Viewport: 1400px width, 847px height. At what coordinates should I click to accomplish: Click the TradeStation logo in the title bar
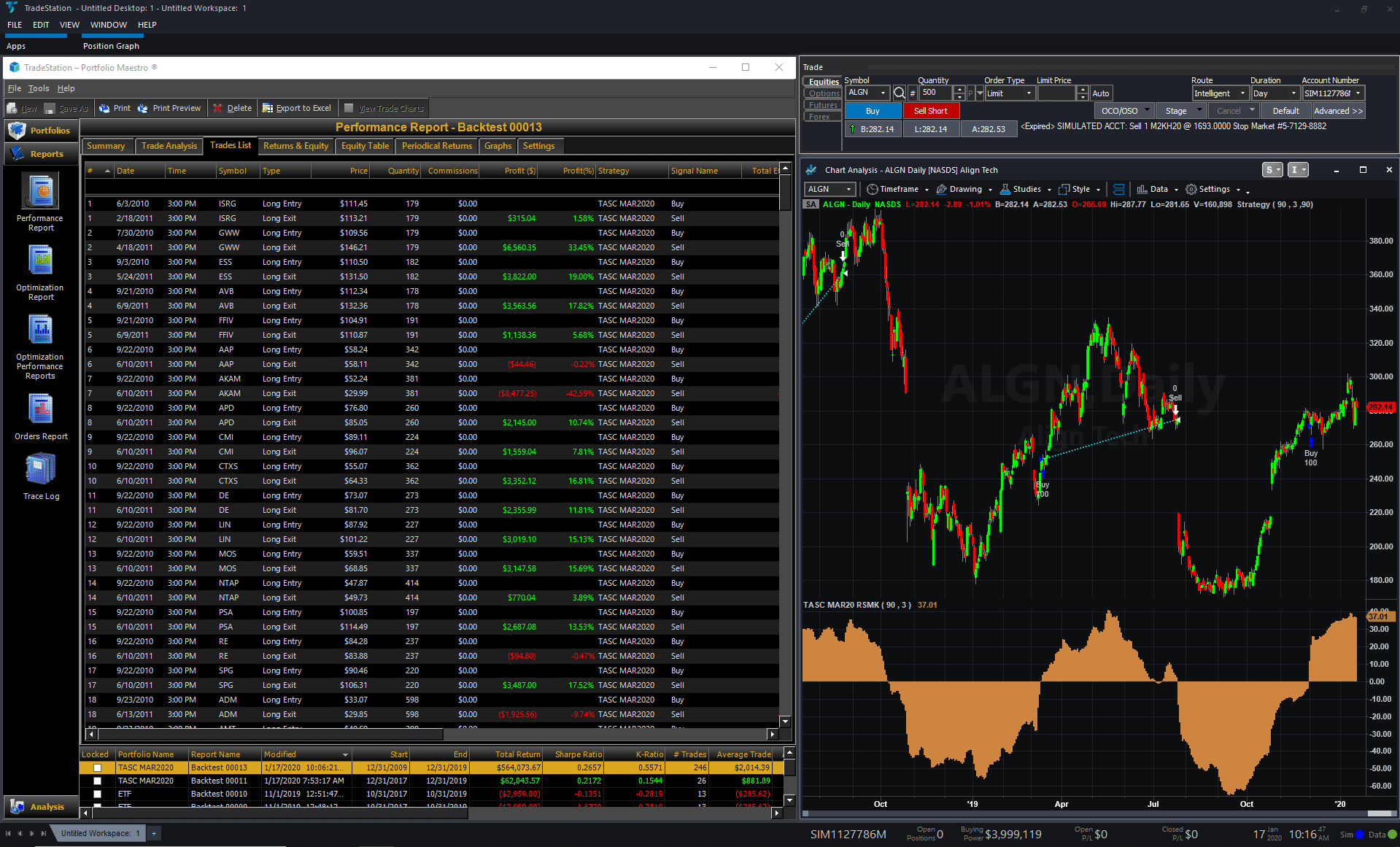point(10,8)
